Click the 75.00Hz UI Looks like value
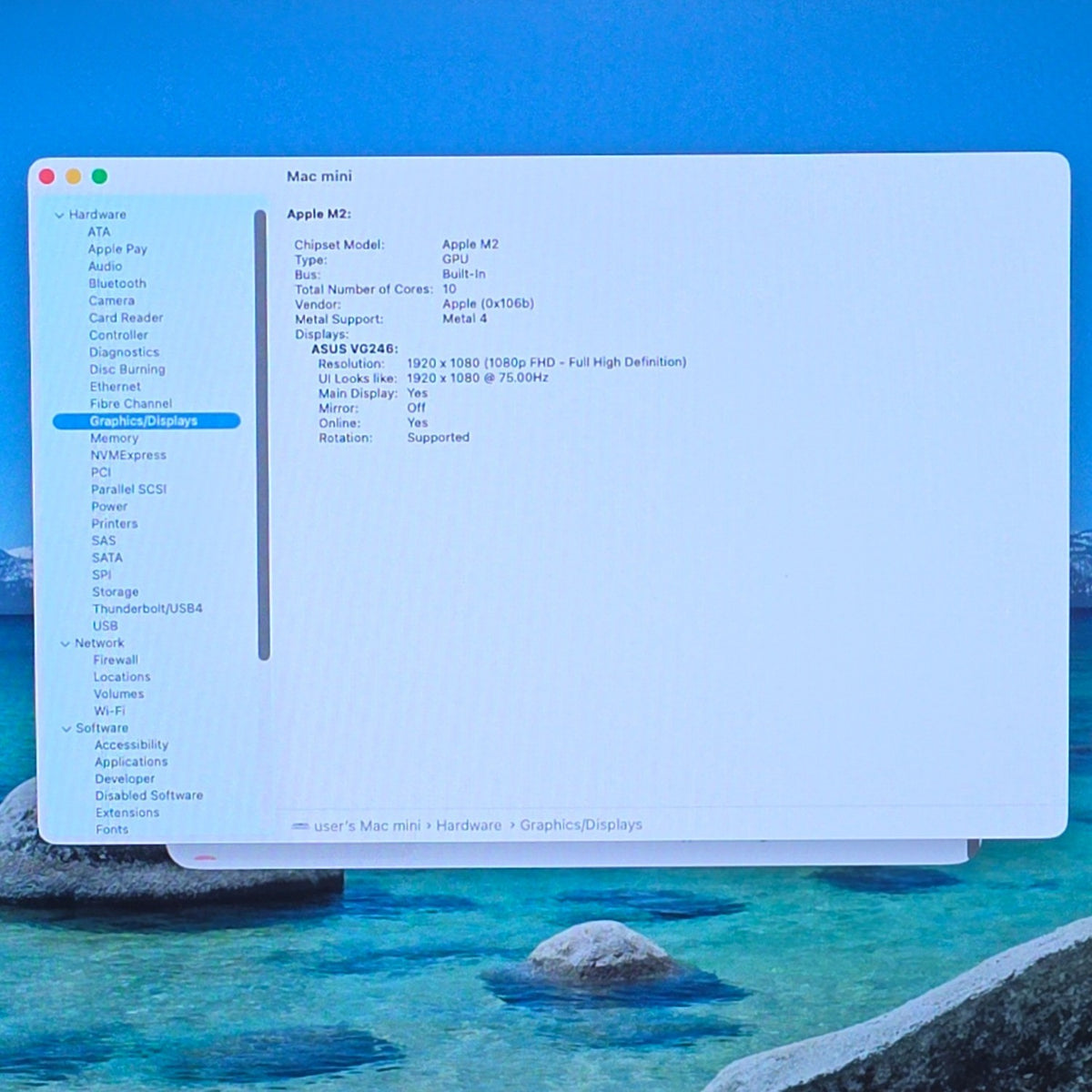This screenshot has width=1092, height=1092. click(477, 378)
